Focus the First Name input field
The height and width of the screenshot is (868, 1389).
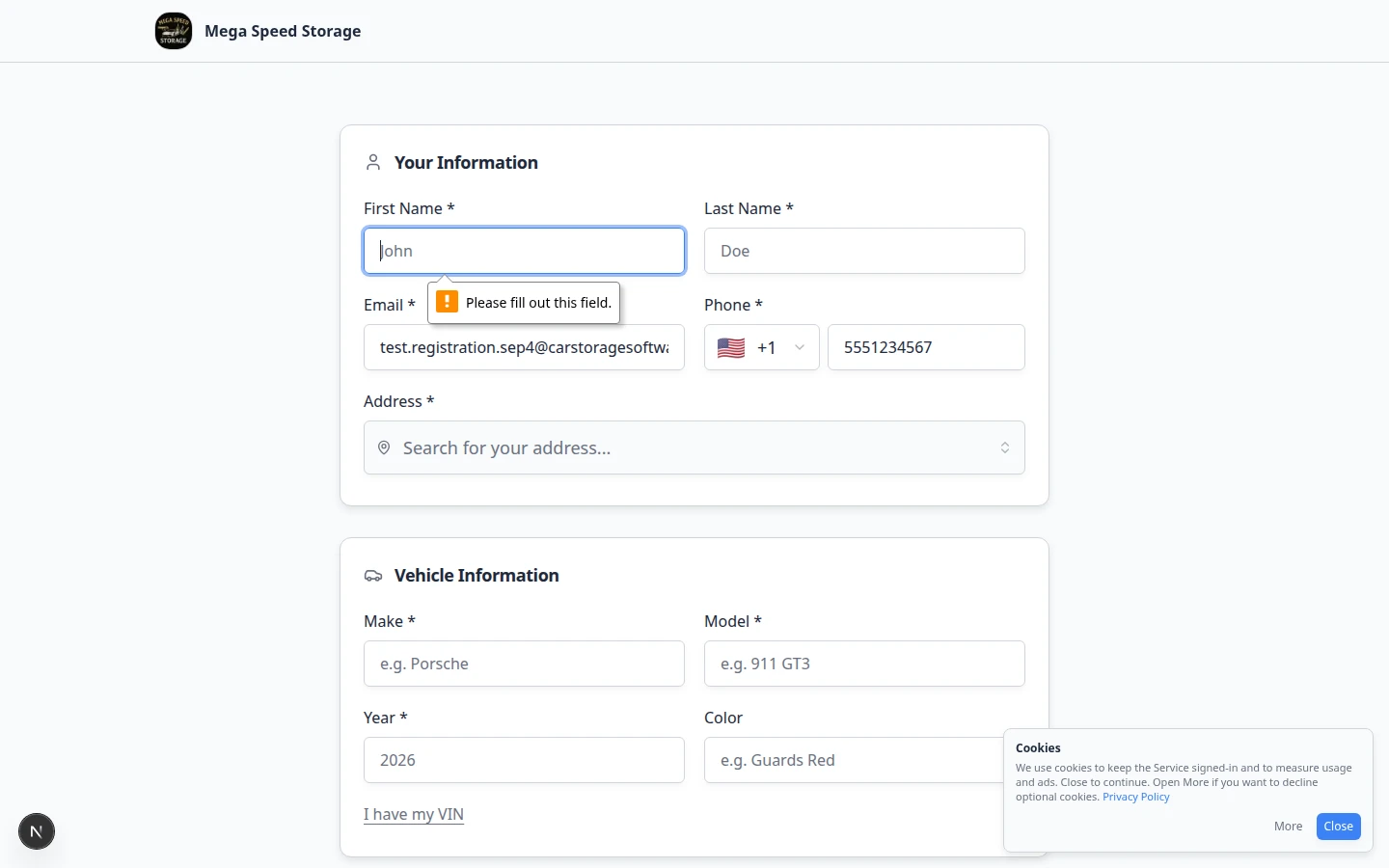(525, 251)
